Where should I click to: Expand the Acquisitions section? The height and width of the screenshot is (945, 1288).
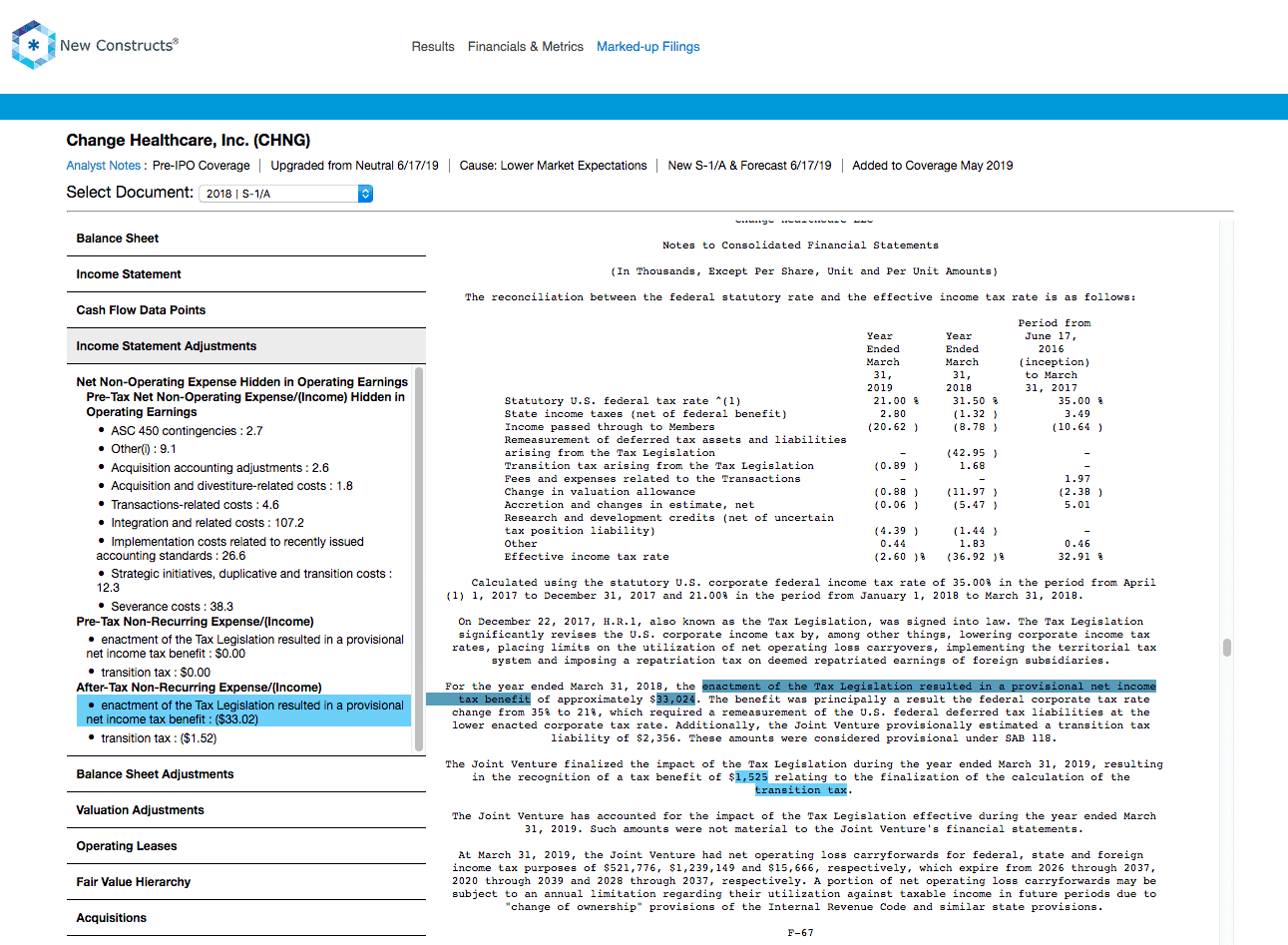[x=246, y=918]
